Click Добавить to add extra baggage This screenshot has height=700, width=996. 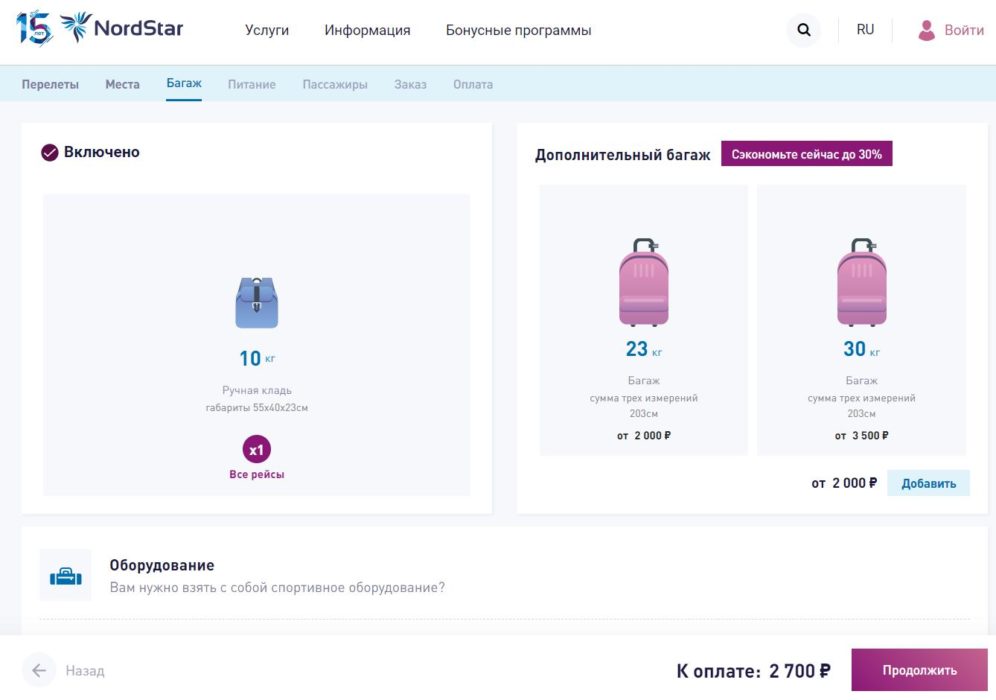[926, 482]
